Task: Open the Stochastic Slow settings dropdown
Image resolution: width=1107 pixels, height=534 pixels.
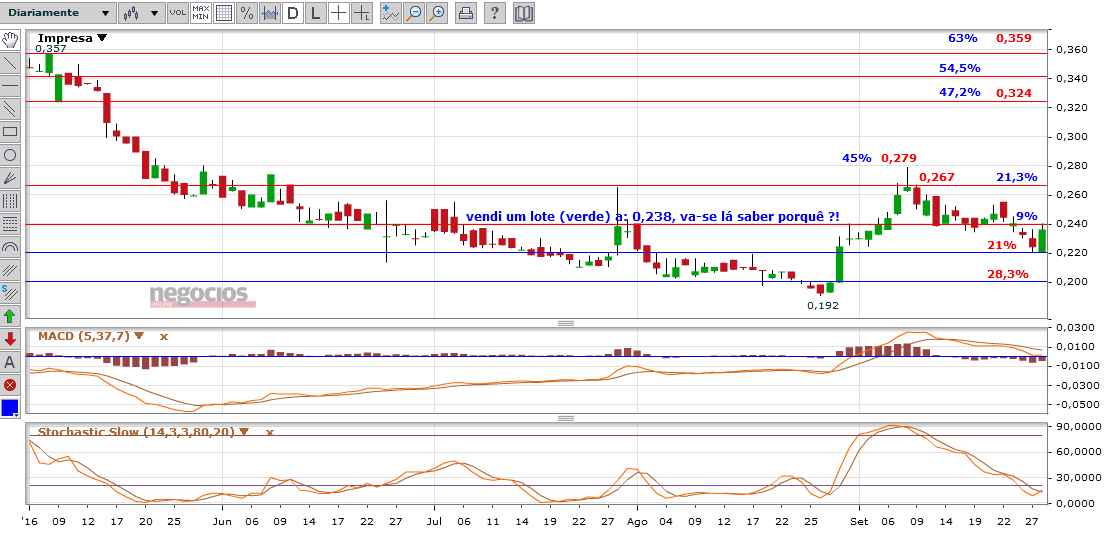Action: point(244,431)
